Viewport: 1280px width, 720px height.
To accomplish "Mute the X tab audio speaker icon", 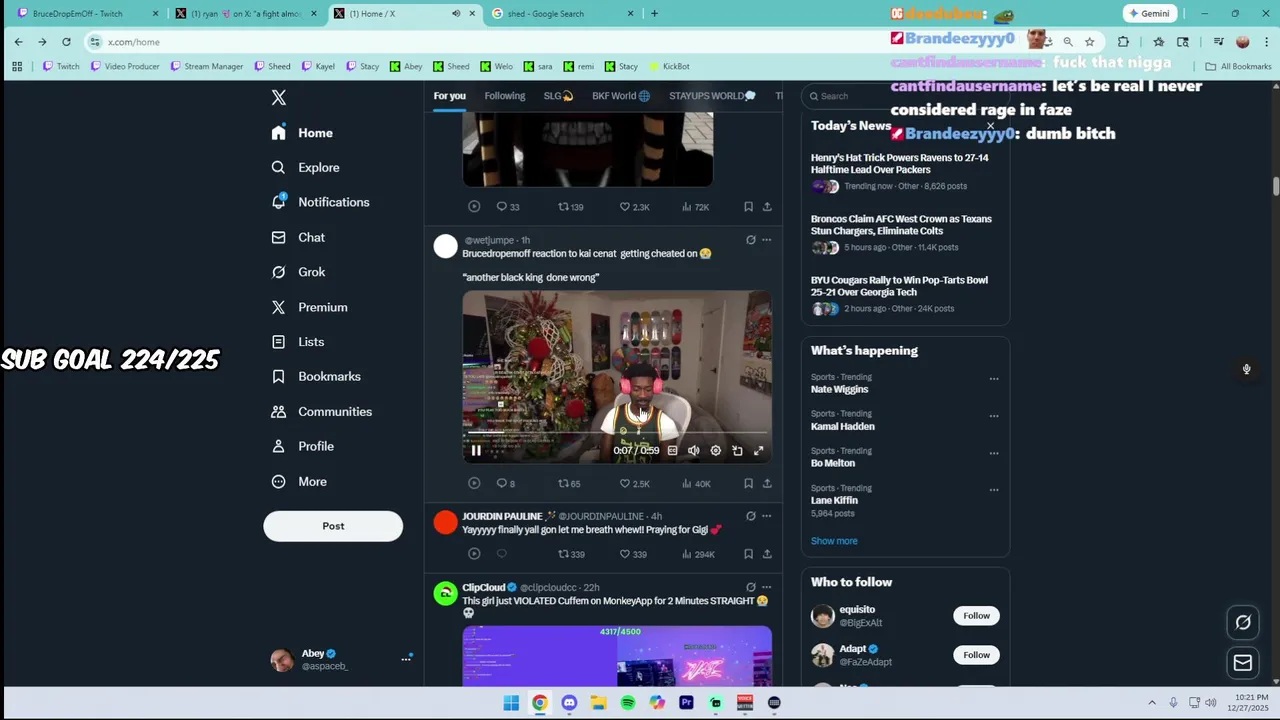I will click(456, 14).
